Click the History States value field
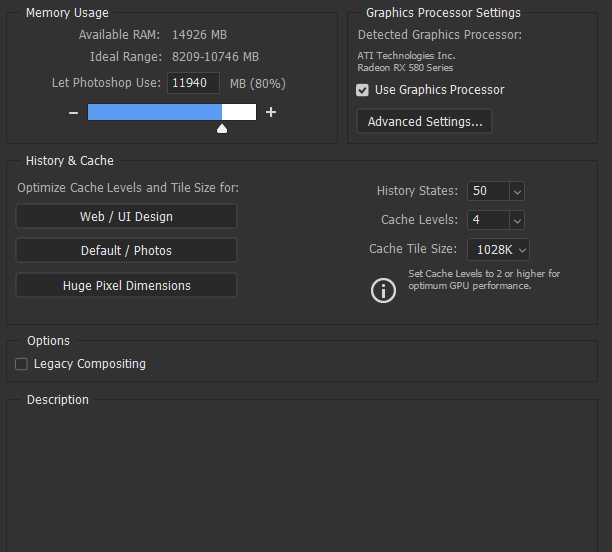 488,191
